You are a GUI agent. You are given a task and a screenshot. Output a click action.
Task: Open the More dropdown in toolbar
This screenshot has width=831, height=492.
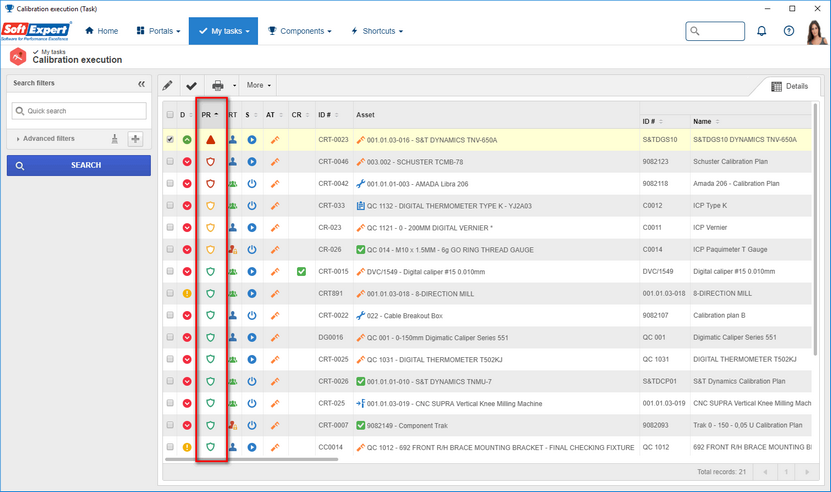coord(259,85)
